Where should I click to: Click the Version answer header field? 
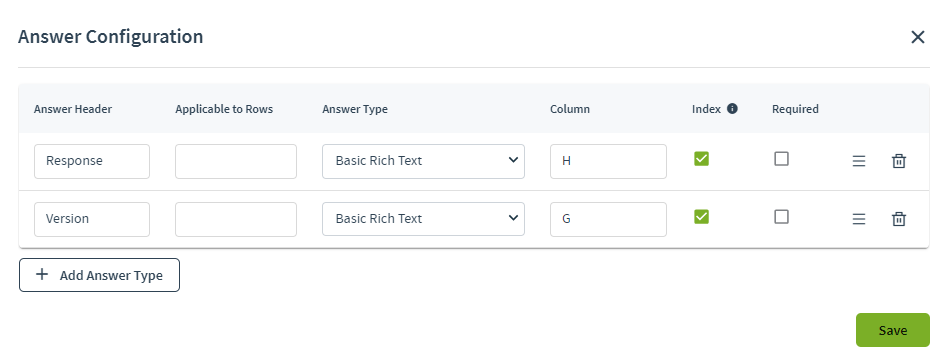tap(92, 219)
